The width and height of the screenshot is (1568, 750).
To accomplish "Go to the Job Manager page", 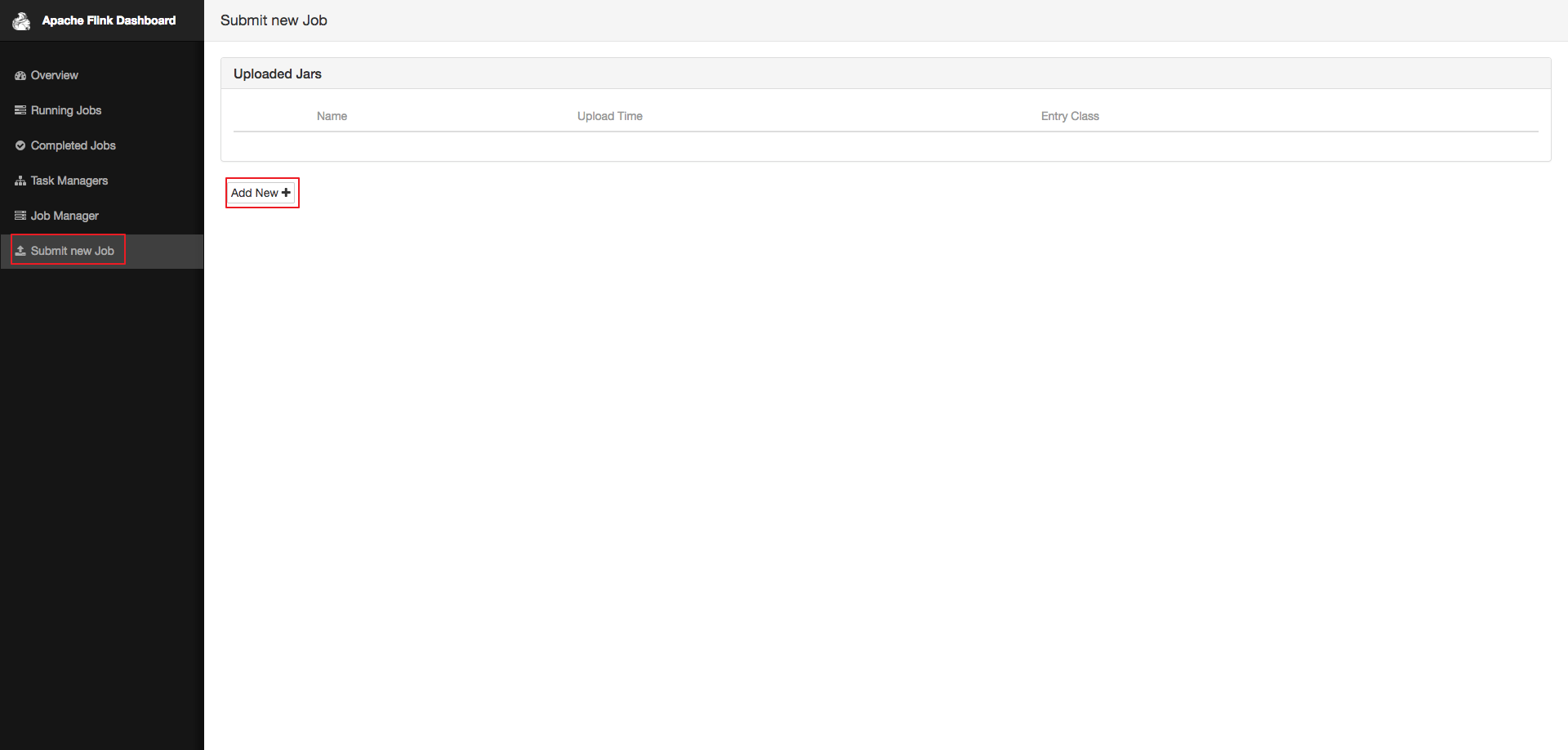I will (64, 215).
